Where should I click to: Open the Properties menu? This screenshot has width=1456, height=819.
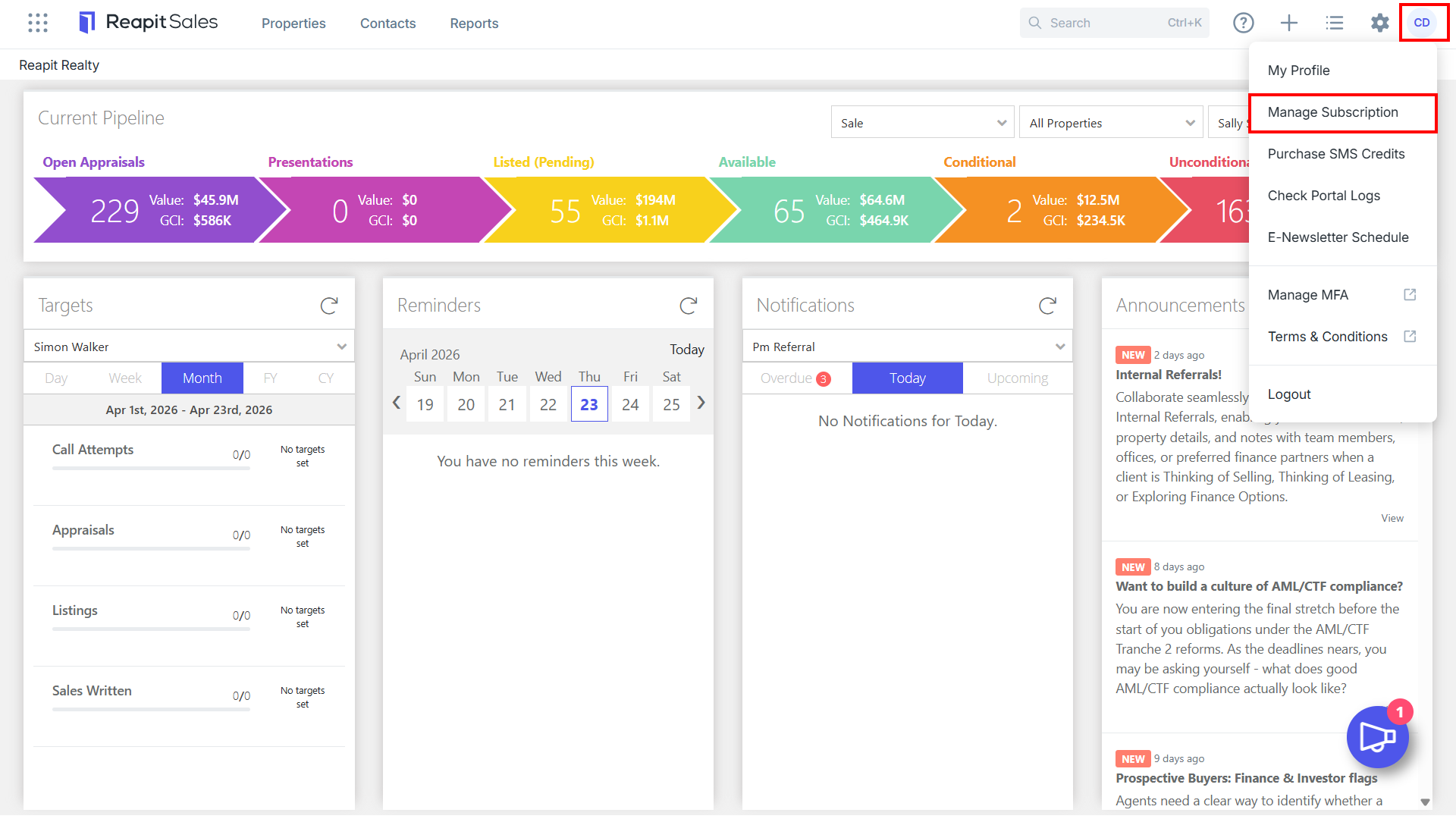coord(293,24)
